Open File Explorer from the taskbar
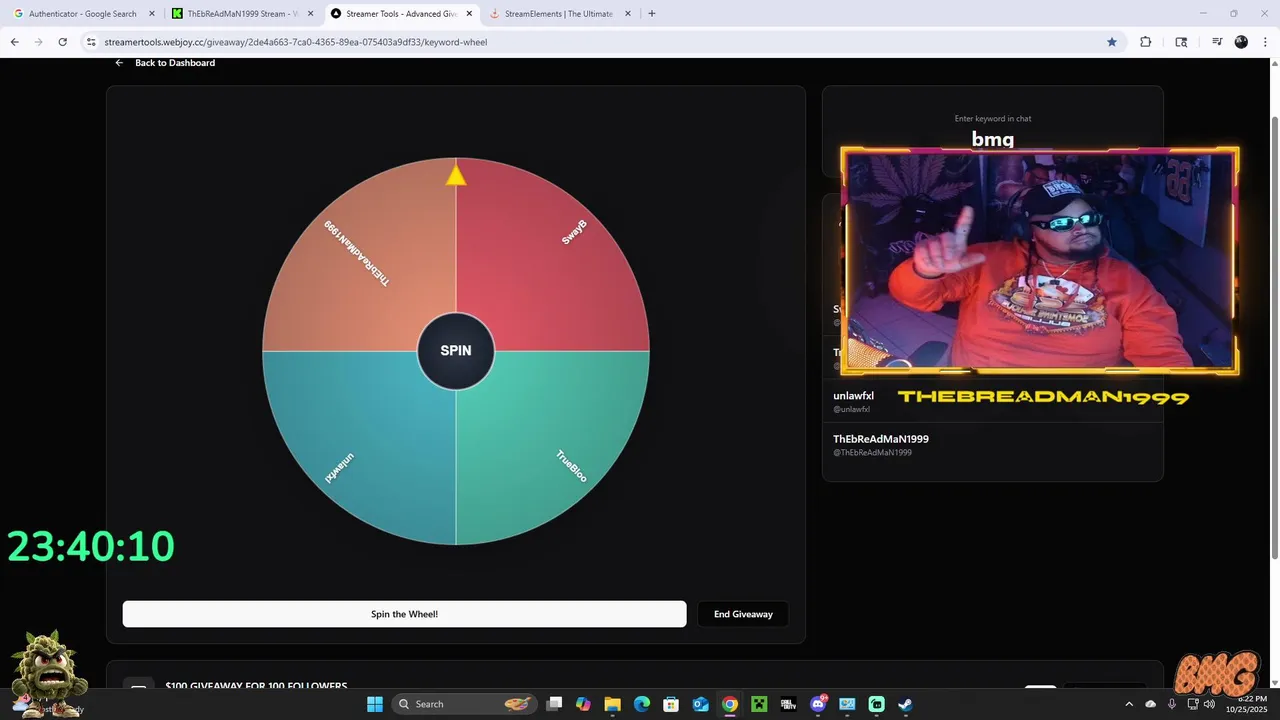1280x720 pixels. [613, 704]
